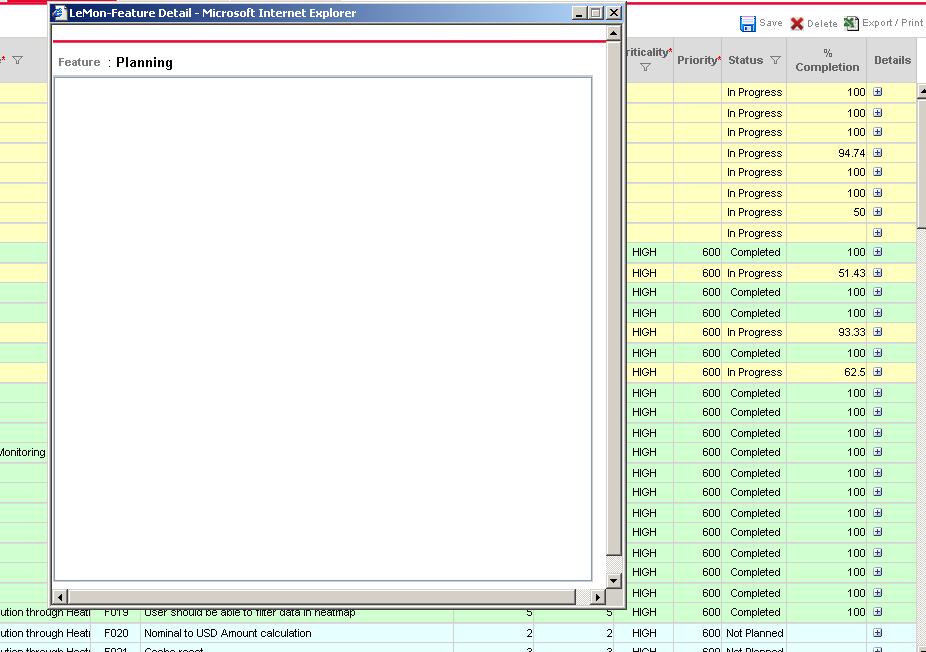
Task: Click the Export / Print Excel icon
Action: pos(851,24)
